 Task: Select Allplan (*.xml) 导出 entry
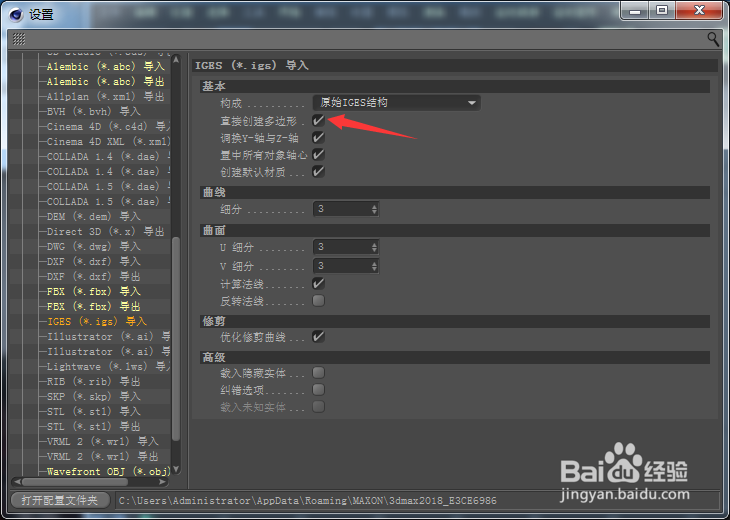106,96
